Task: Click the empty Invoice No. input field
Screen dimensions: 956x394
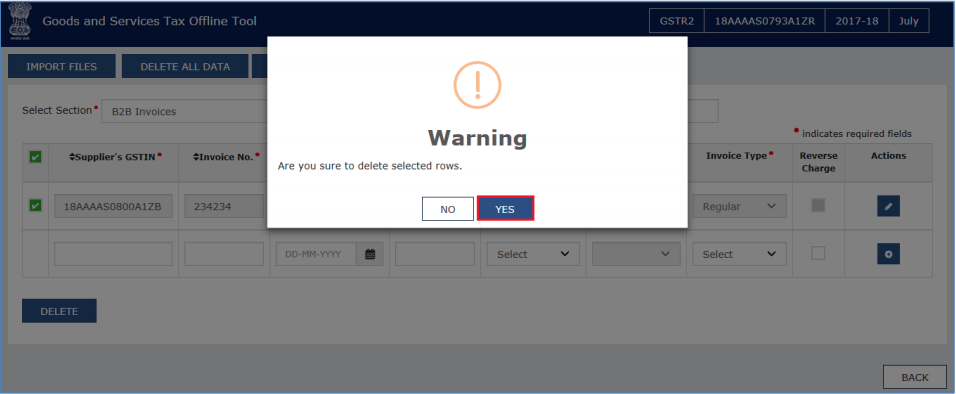Action: tap(224, 254)
